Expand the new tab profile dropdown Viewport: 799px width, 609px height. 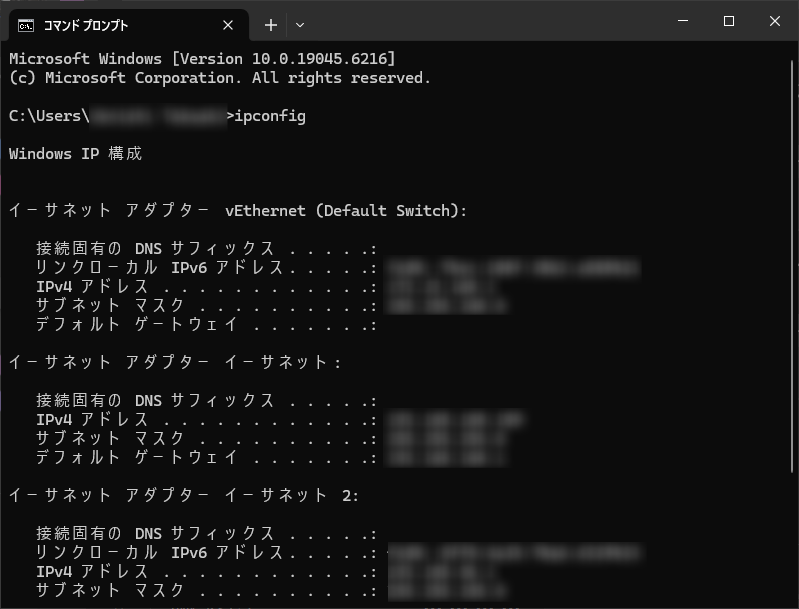[x=300, y=25]
